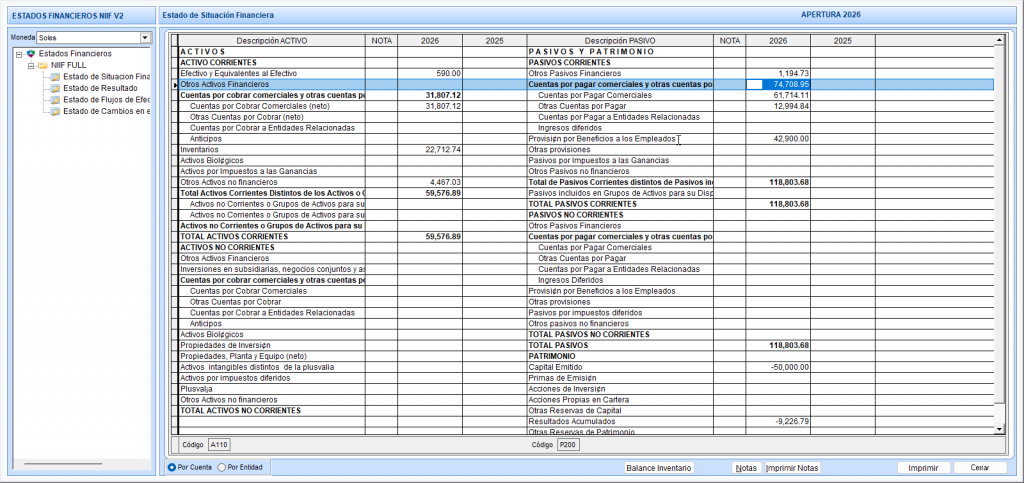Click the TOTAL PASIVOS row label
1024x483 pixels.
click(x=558, y=345)
